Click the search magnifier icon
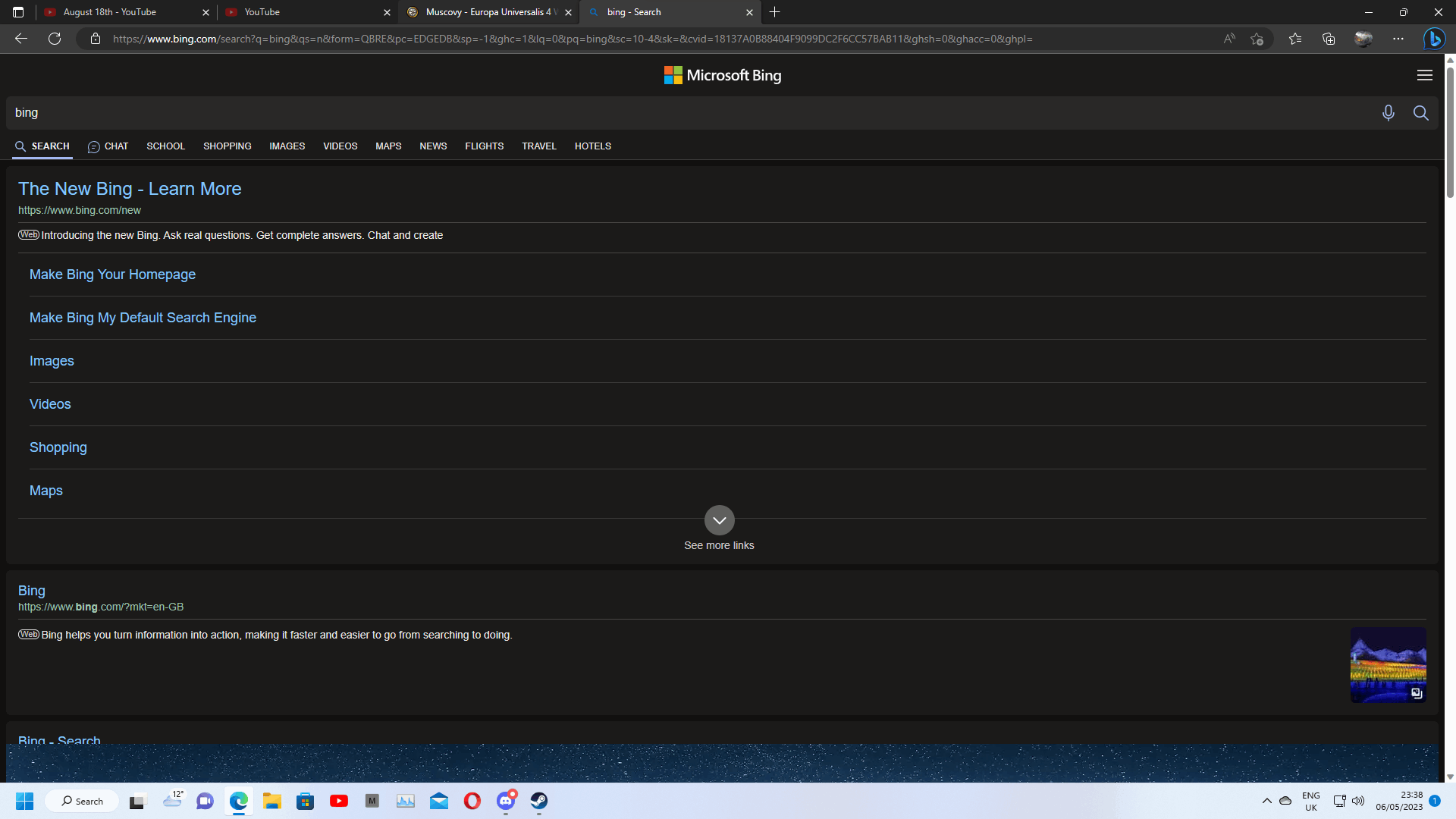Screen dimensions: 1456x819 coord(1421,112)
